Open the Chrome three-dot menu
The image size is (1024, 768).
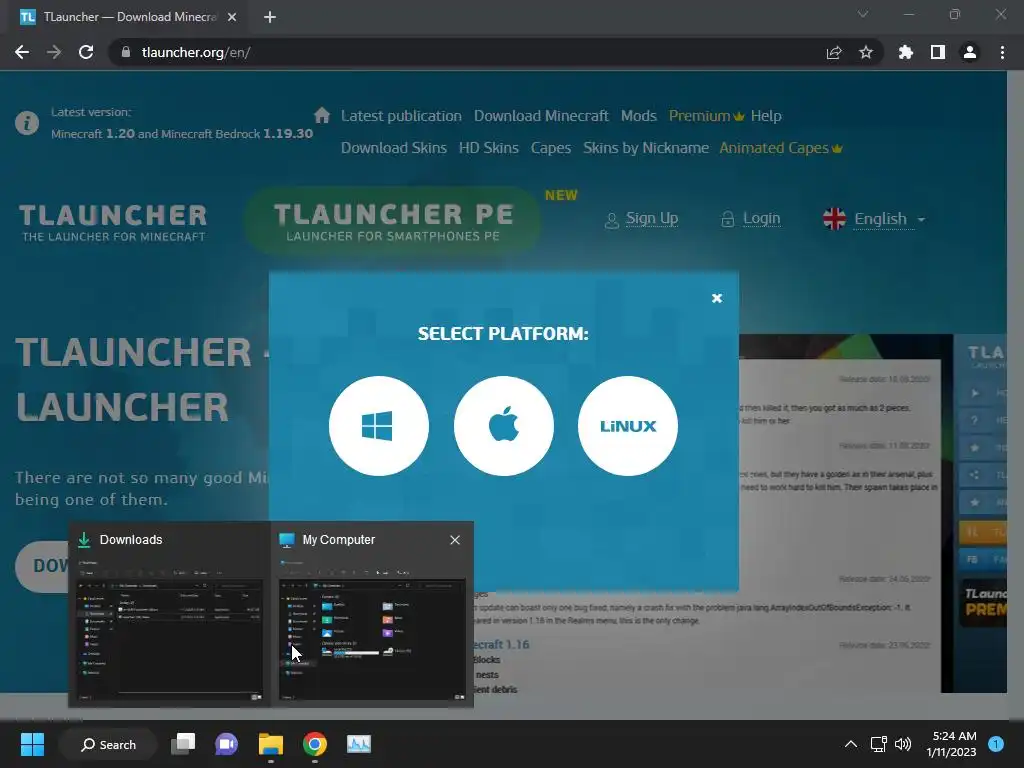tap(1002, 52)
